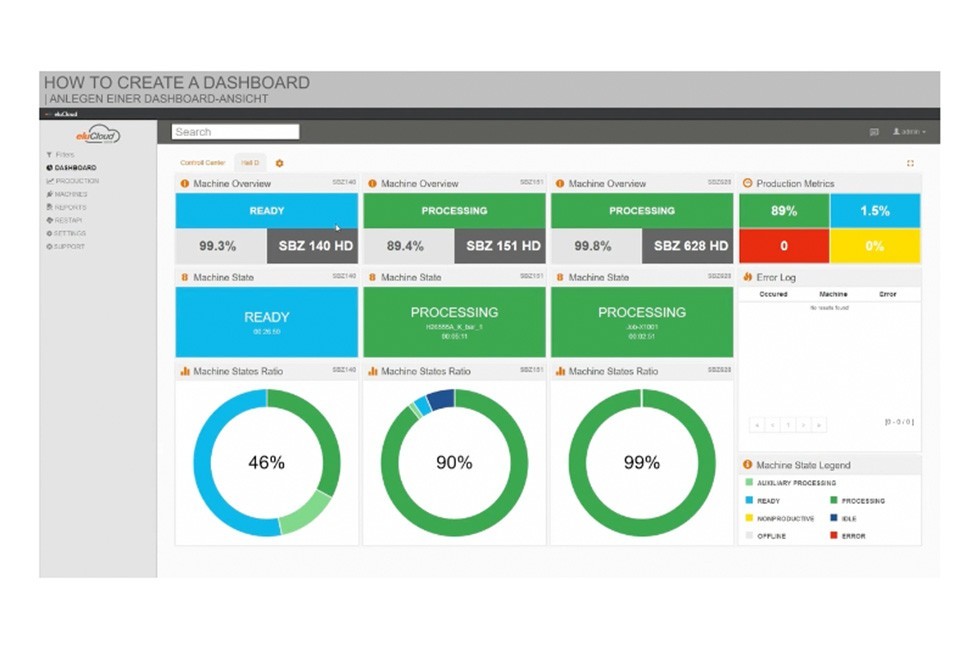Click the SBZ628 Machine State widget icon

pyautogui.click(x=559, y=277)
